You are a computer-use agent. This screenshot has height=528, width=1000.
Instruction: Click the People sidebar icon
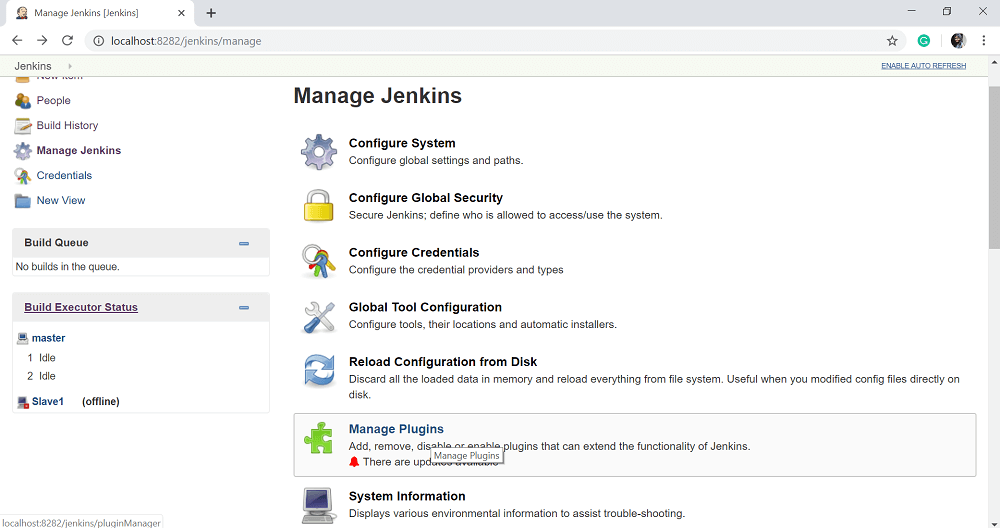pos(22,101)
